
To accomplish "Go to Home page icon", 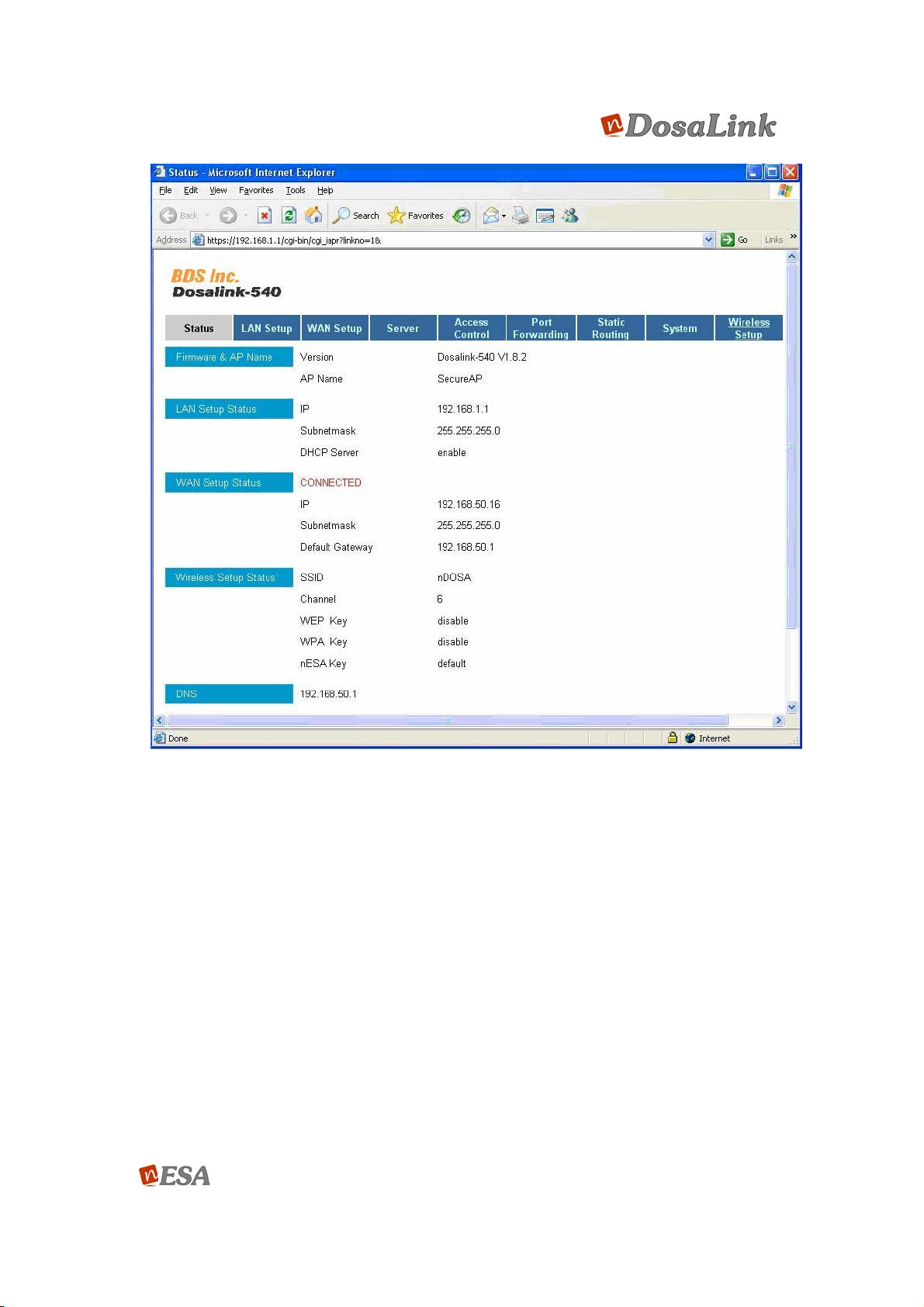I will [x=313, y=215].
